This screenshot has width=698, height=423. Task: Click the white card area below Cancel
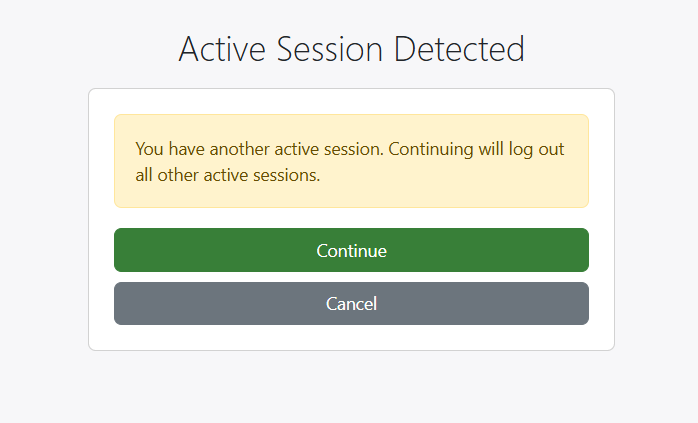(351, 337)
